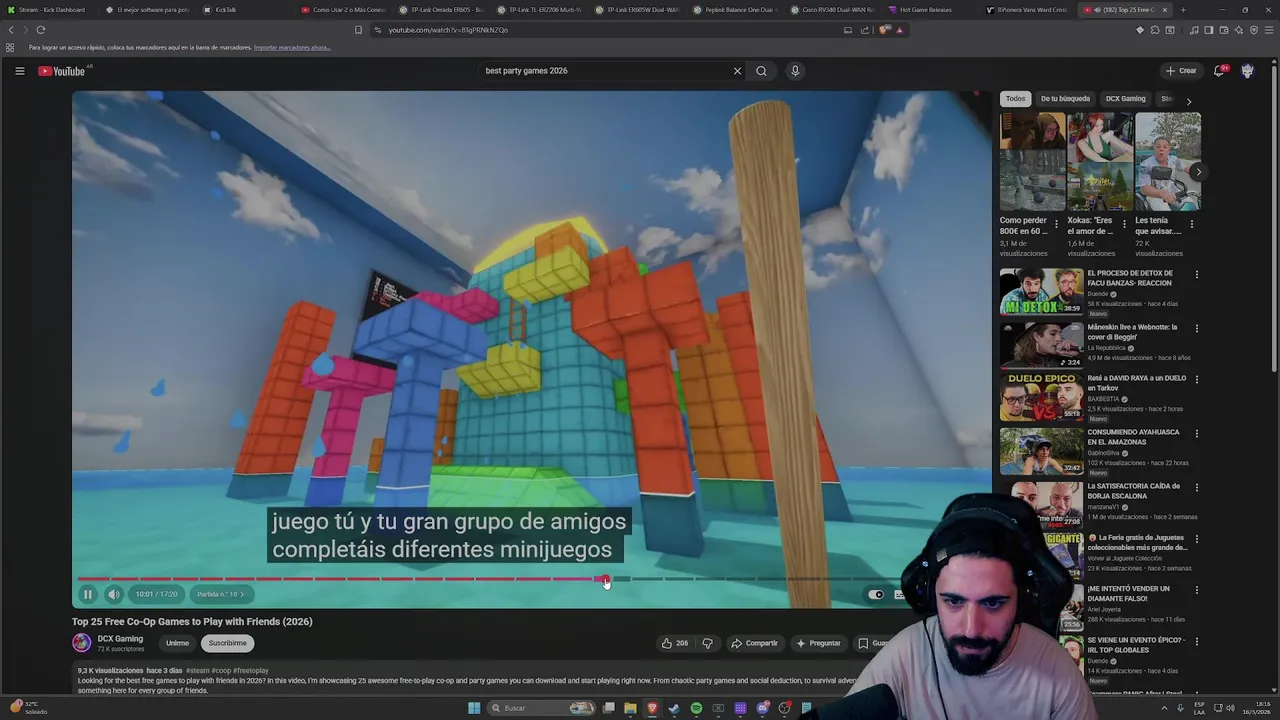1280x720 pixels.
Task: Open the 'Como perder 800€' short thumbnail
Action: click(x=1032, y=161)
